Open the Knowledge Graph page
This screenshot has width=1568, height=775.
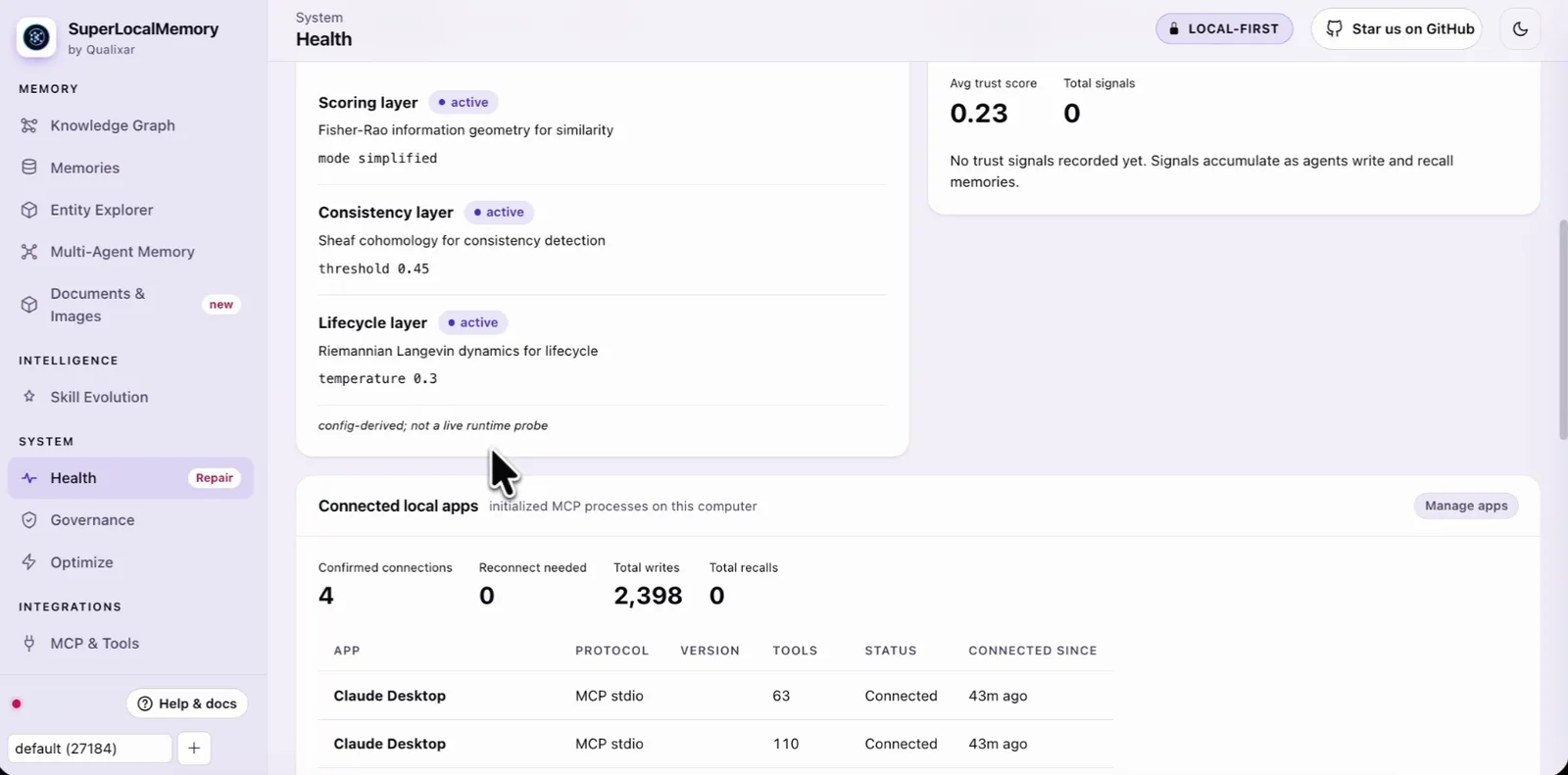[130, 125]
